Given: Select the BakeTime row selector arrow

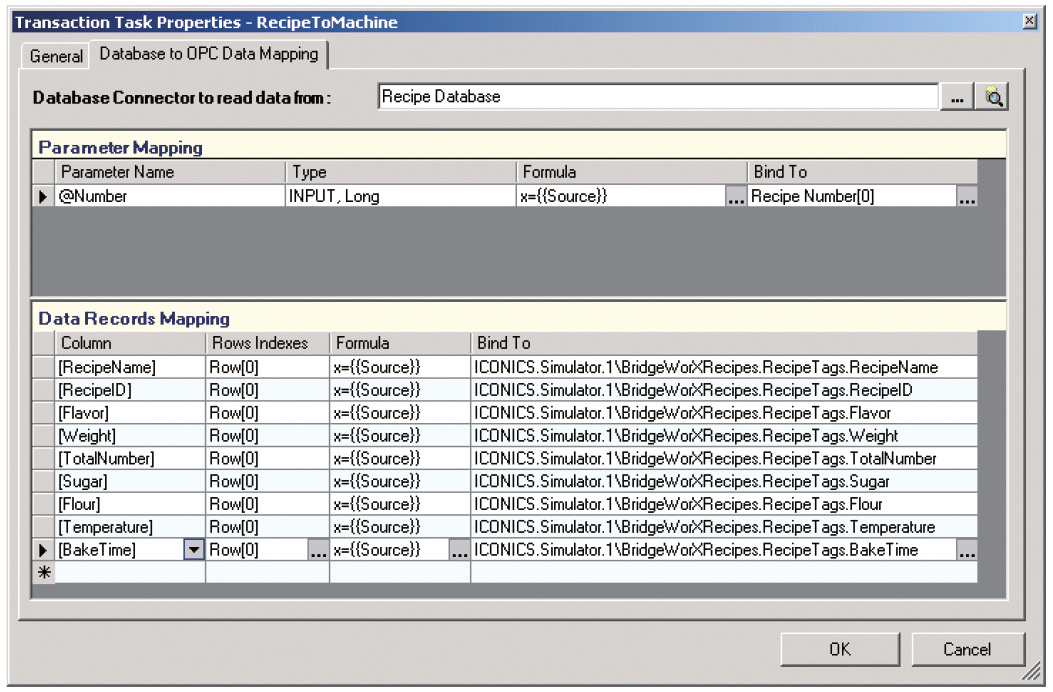Looking at the screenshot, I should tap(44, 550).
